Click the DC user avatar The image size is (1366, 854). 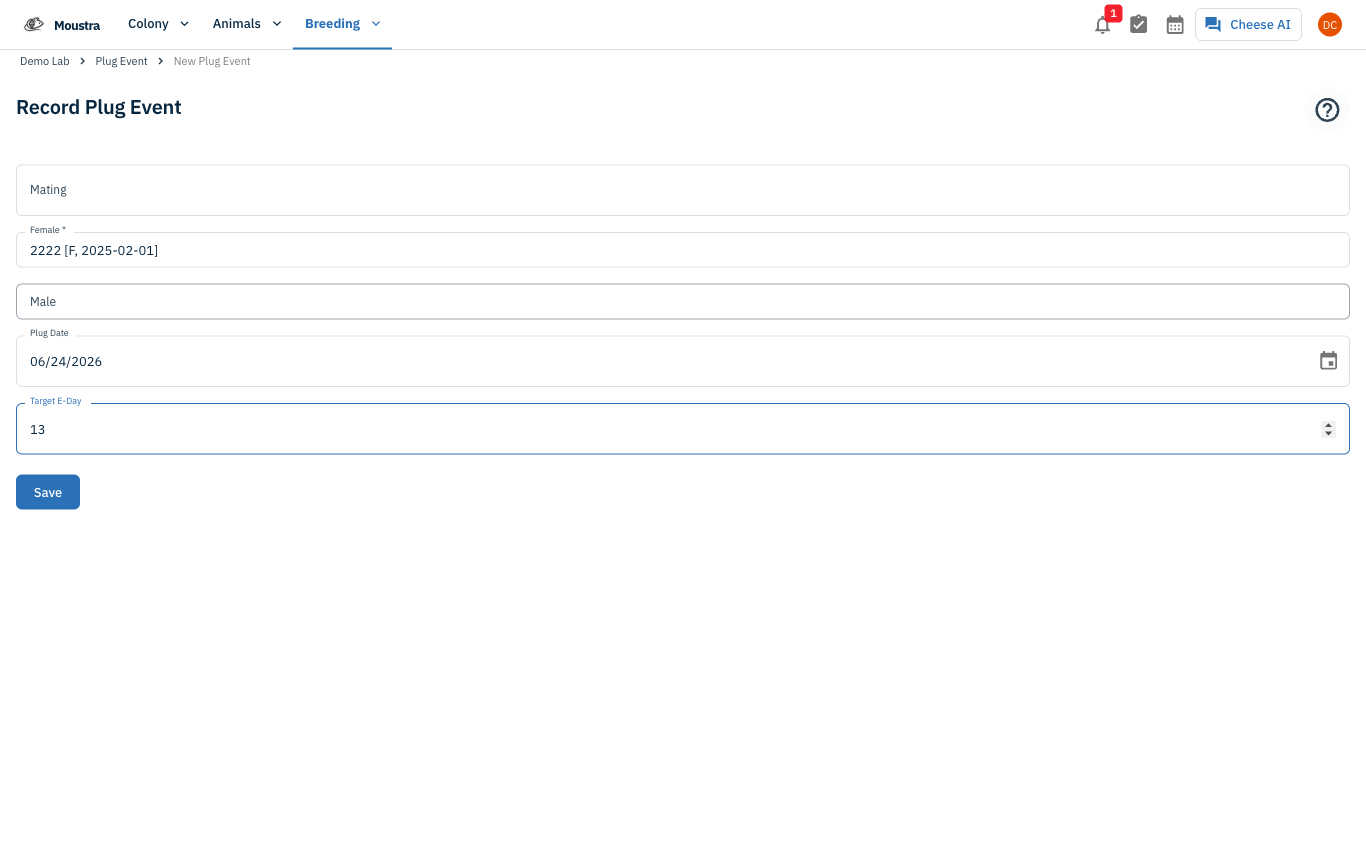pos(1329,24)
